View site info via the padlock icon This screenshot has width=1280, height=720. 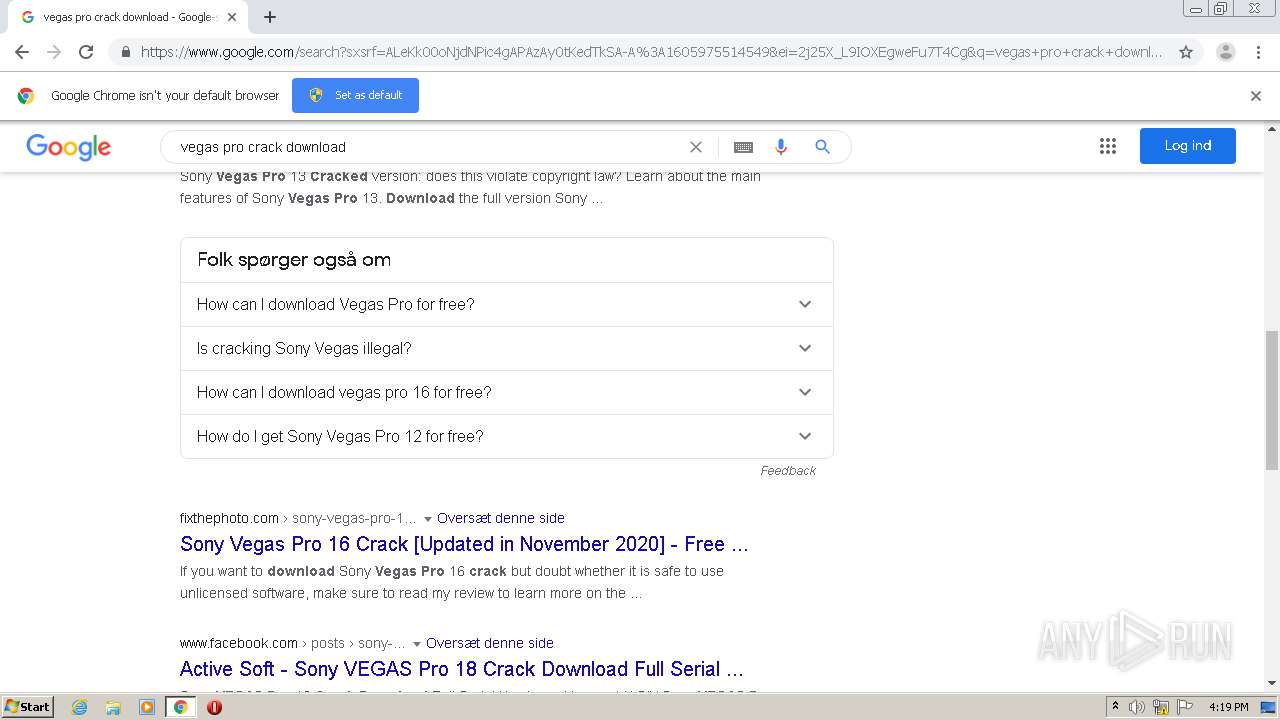point(125,52)
